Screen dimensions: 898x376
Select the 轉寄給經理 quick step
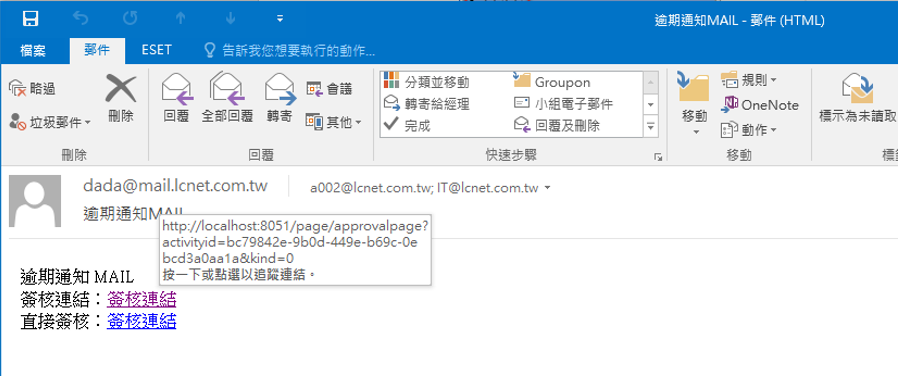427,104
